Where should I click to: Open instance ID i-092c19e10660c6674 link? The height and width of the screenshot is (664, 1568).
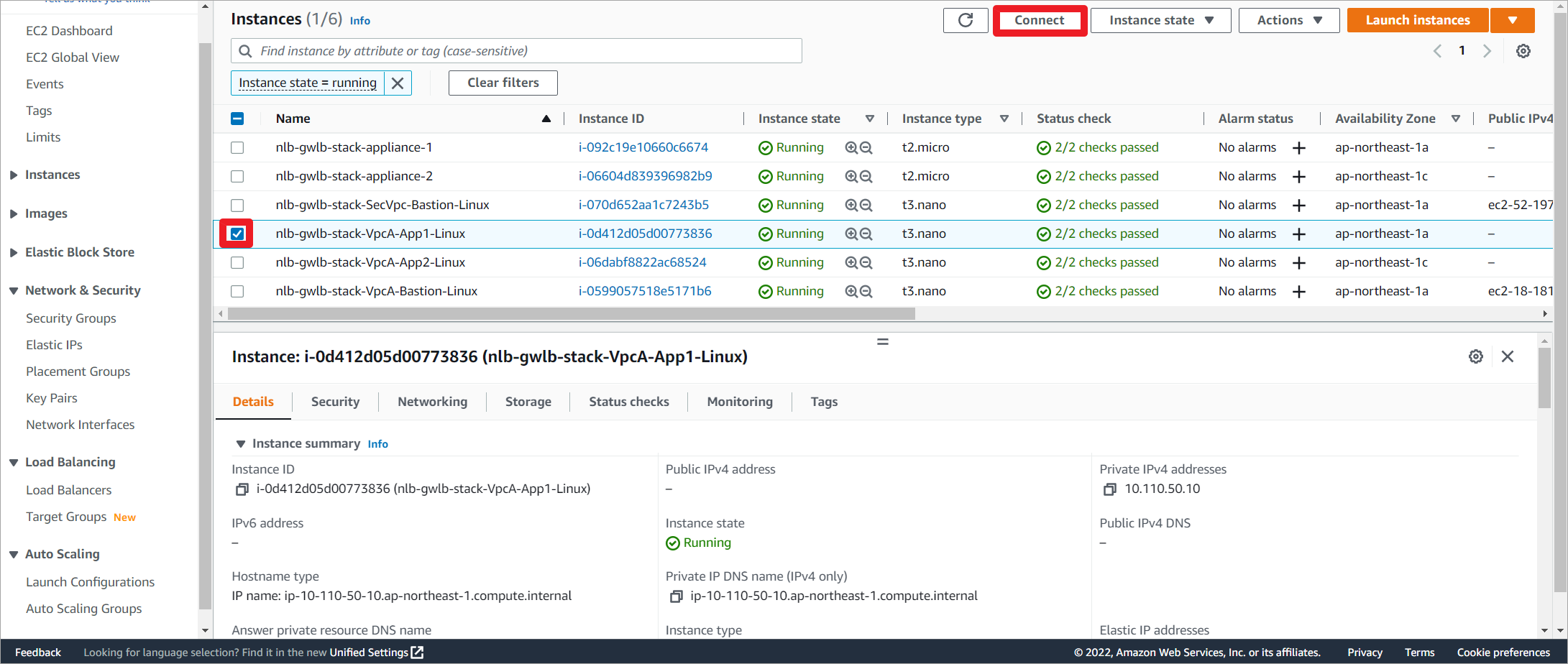coord(643,147)
